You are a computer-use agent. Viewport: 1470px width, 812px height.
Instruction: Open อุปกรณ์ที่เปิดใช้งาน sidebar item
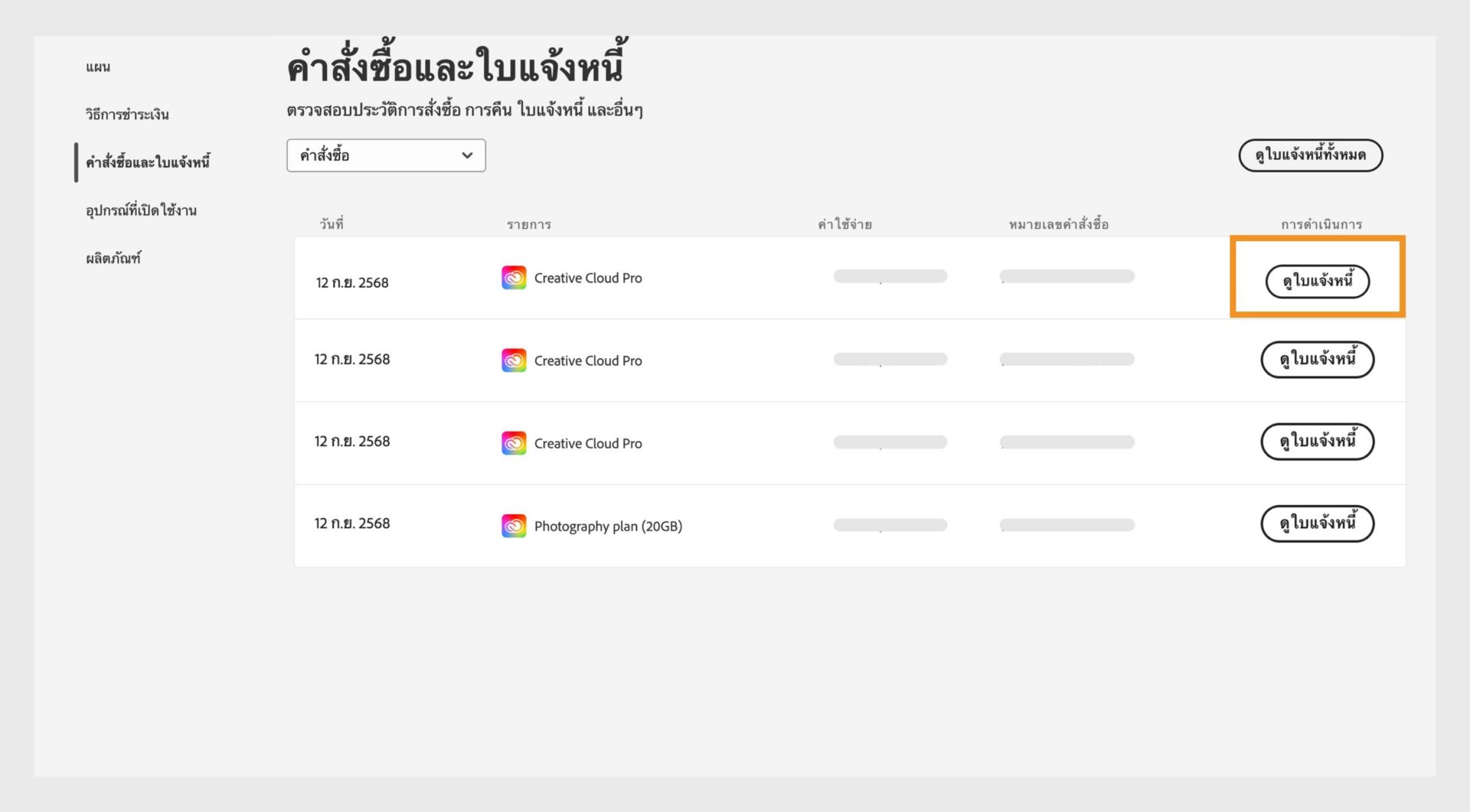[x=141, y=210]
